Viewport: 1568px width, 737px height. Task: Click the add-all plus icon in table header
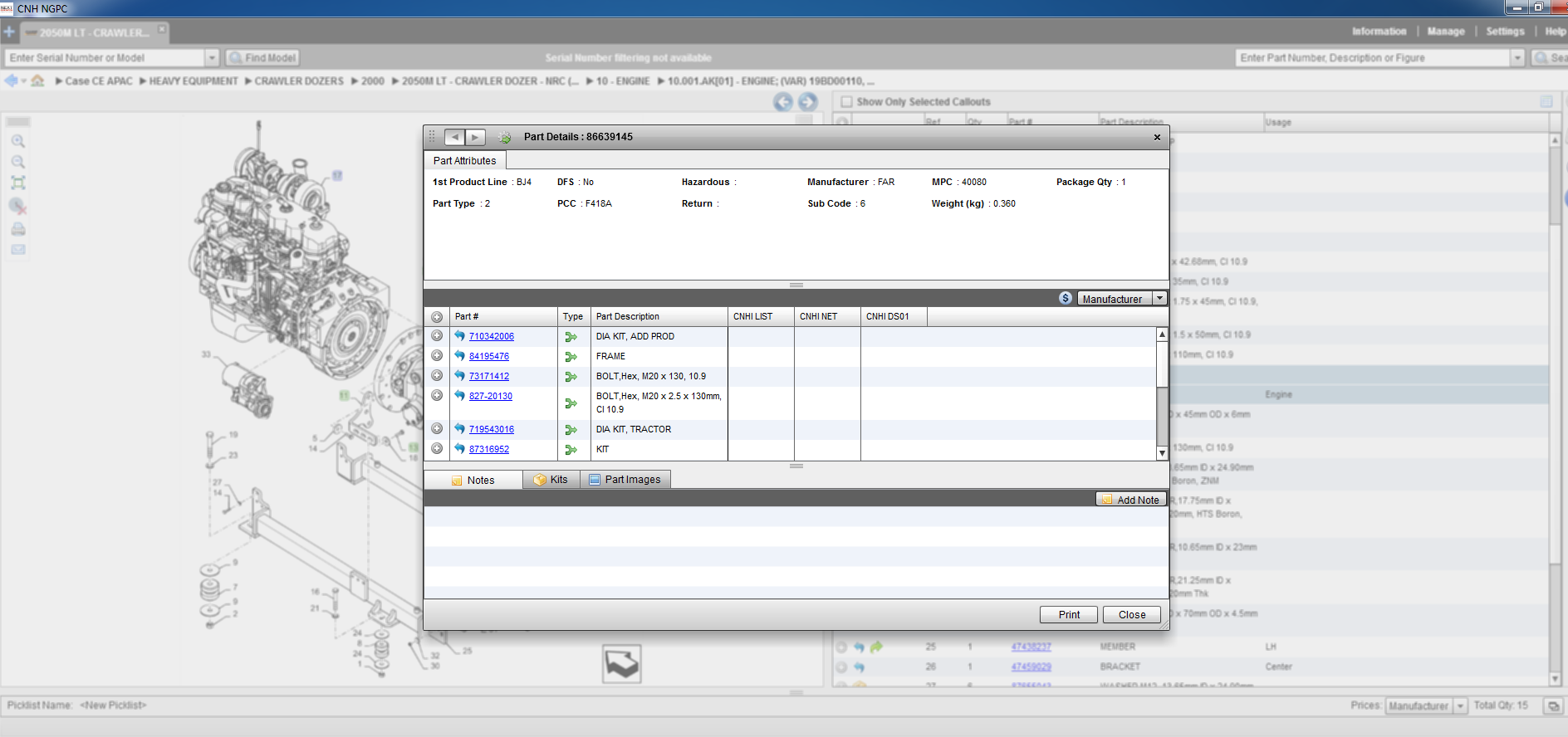click(x=437, y=317)
